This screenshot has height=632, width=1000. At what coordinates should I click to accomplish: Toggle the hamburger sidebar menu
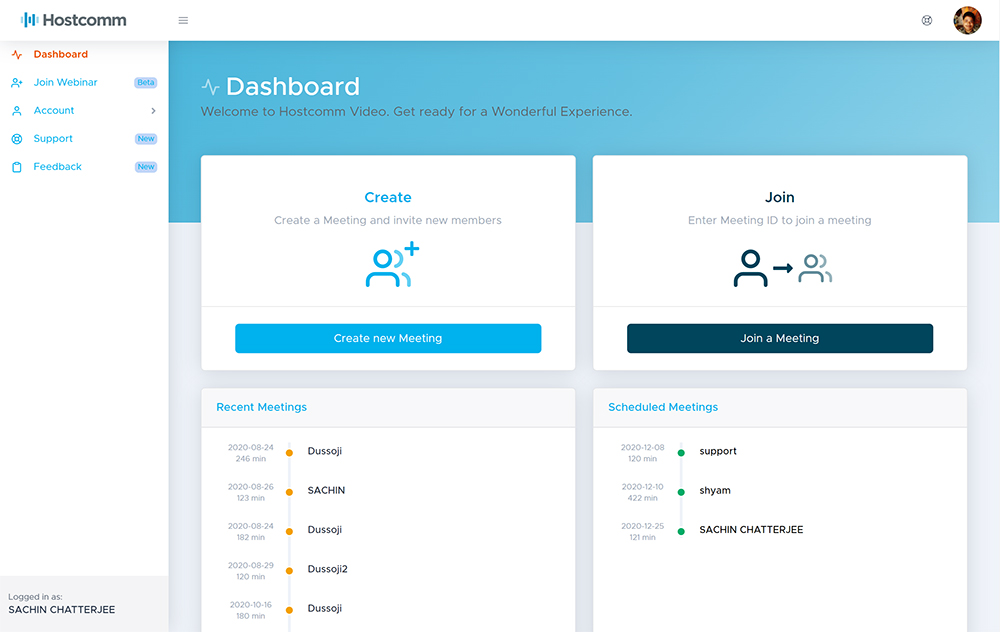click(183, 20)
